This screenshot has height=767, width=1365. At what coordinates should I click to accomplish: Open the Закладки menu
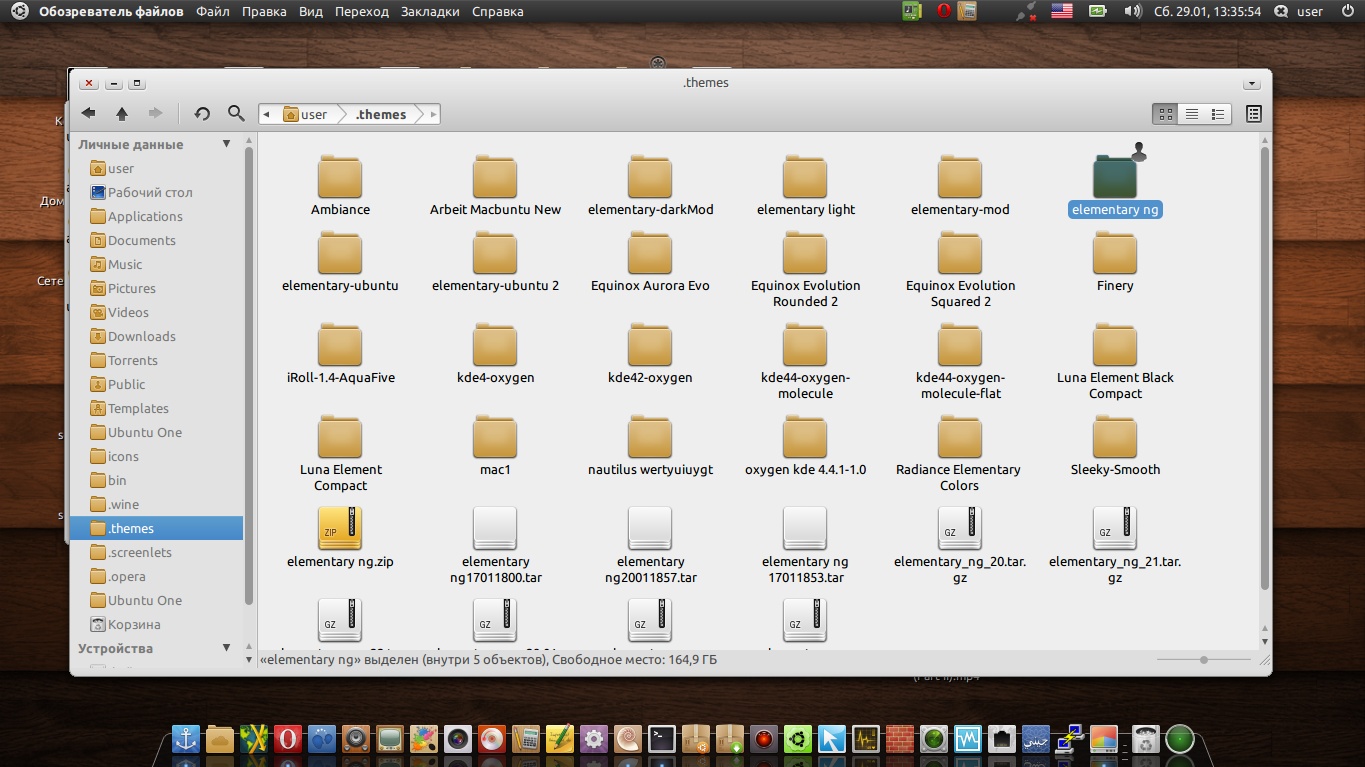click(430, 11)
